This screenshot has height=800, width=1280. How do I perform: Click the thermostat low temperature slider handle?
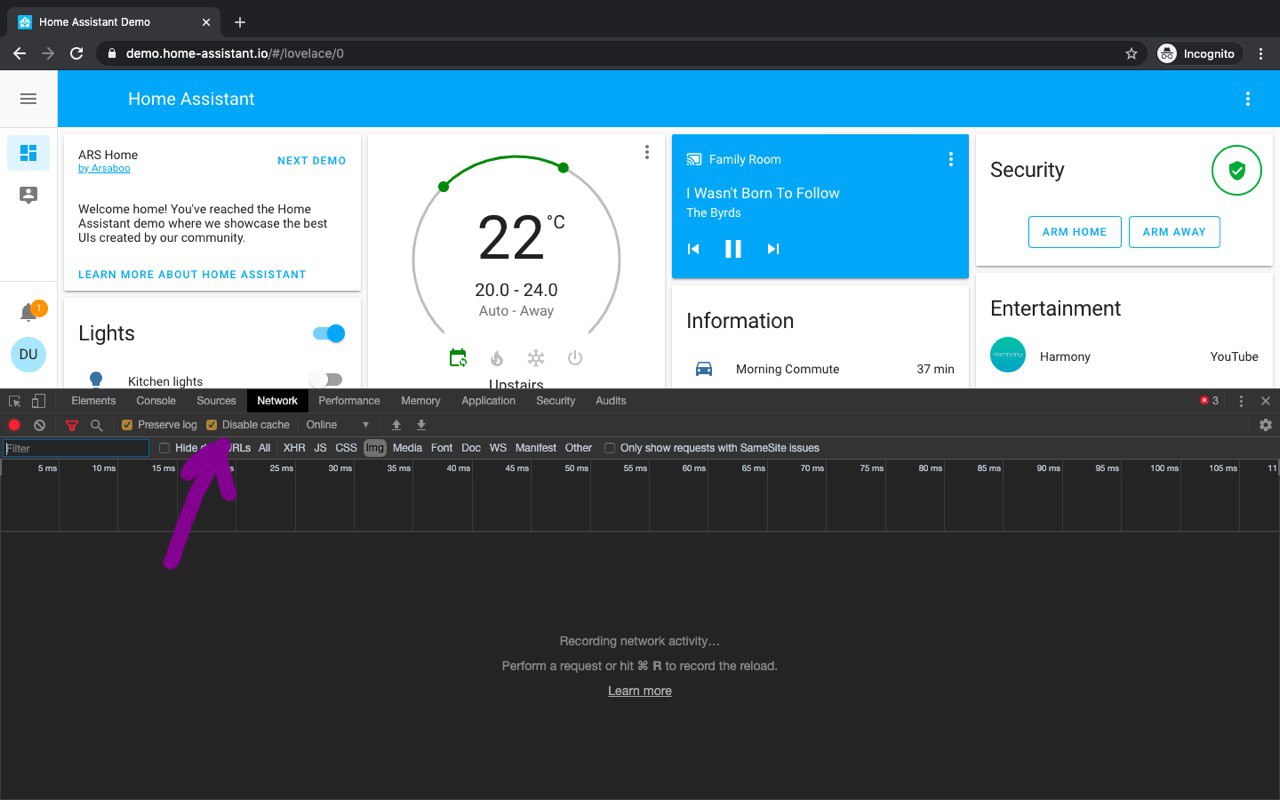(443, 186)
